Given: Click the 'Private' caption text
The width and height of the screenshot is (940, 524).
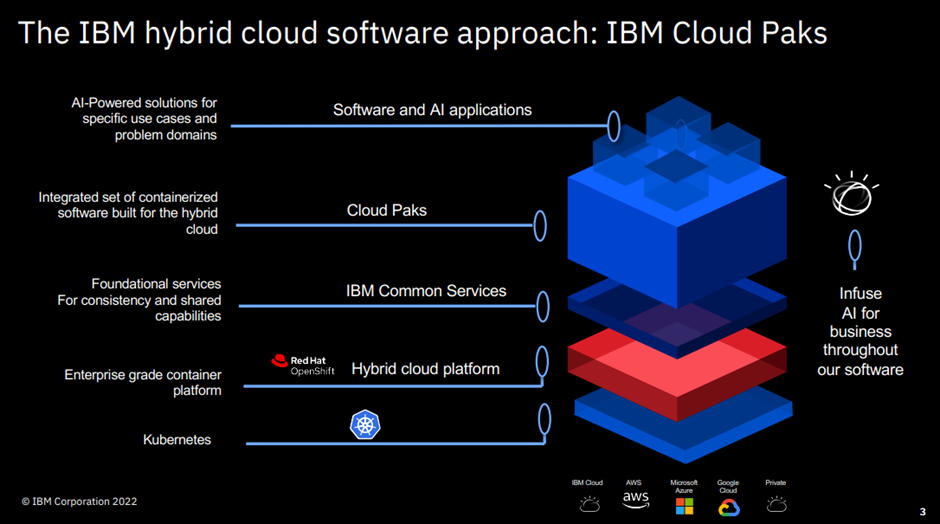Looking at the screenshot, I should (775, 483).
